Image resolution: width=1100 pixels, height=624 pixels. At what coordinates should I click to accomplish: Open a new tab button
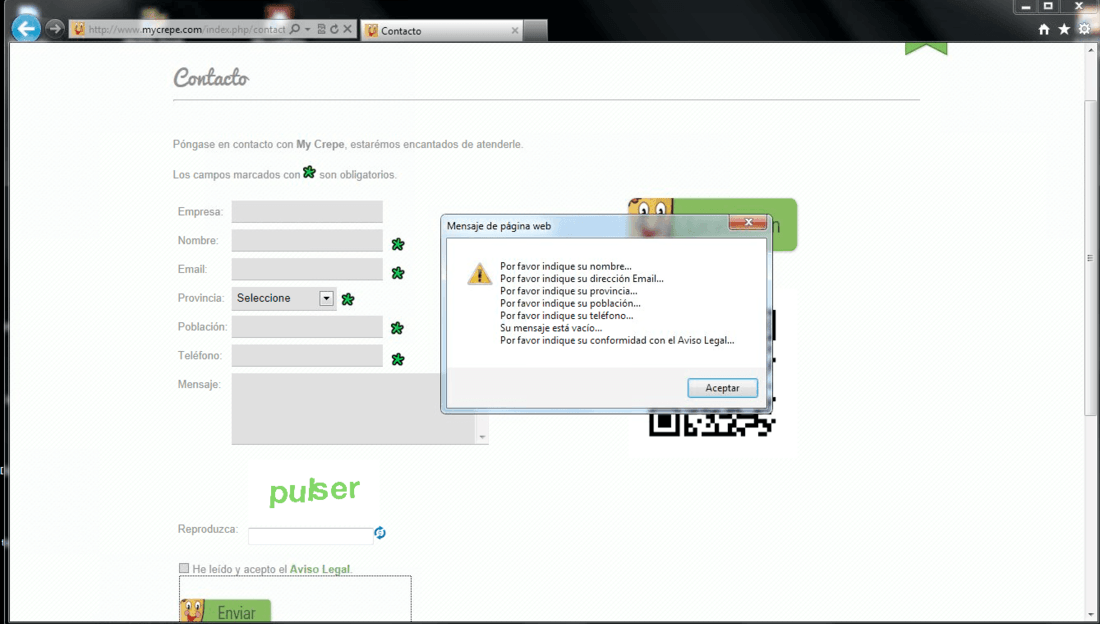tap(535, 31)
